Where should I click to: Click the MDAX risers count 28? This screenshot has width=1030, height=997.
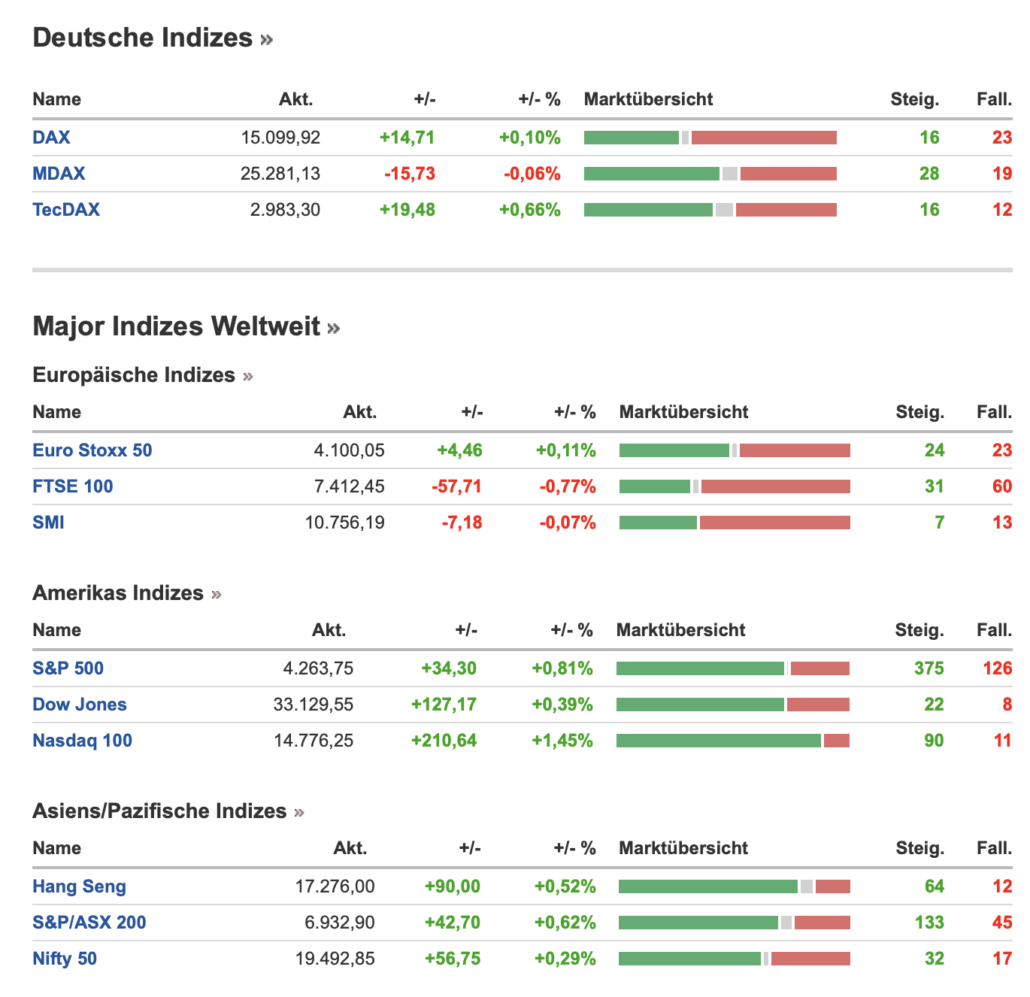(929, 173)
